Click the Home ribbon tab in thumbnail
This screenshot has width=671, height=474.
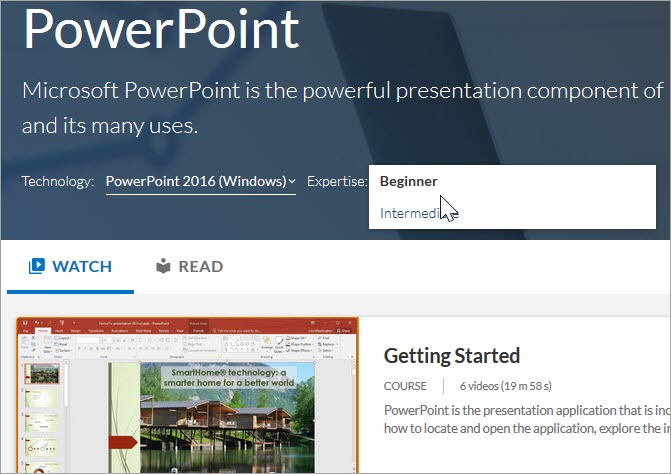coord(43,329)
